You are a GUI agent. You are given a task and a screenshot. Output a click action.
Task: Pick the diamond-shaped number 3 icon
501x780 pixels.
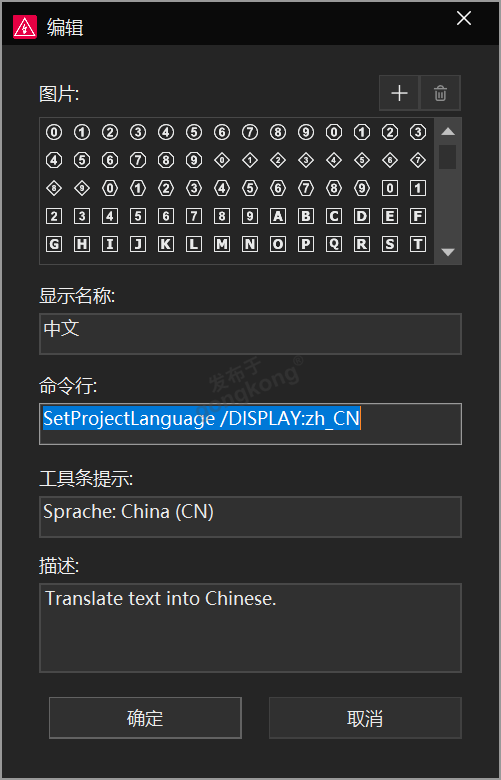(x=306, y=160)
